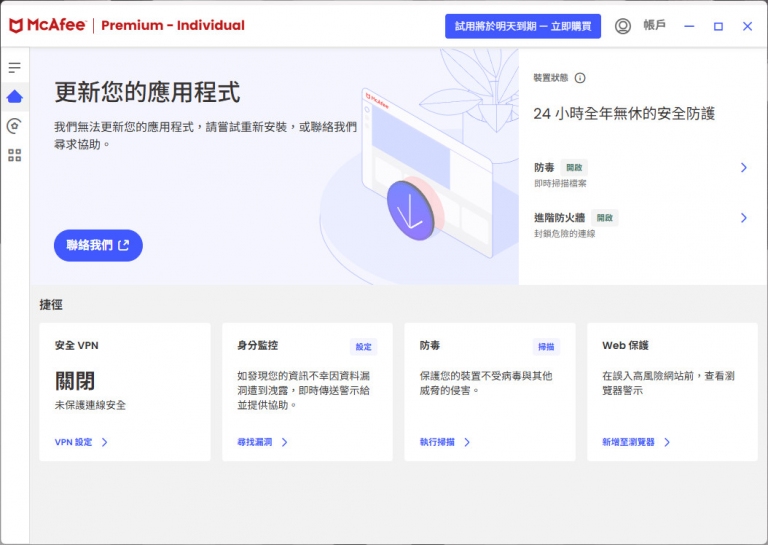Click the 裝置狀態 label
Image resolution: width=768 pixels, height=545 pixels.
tap(551, 78)
